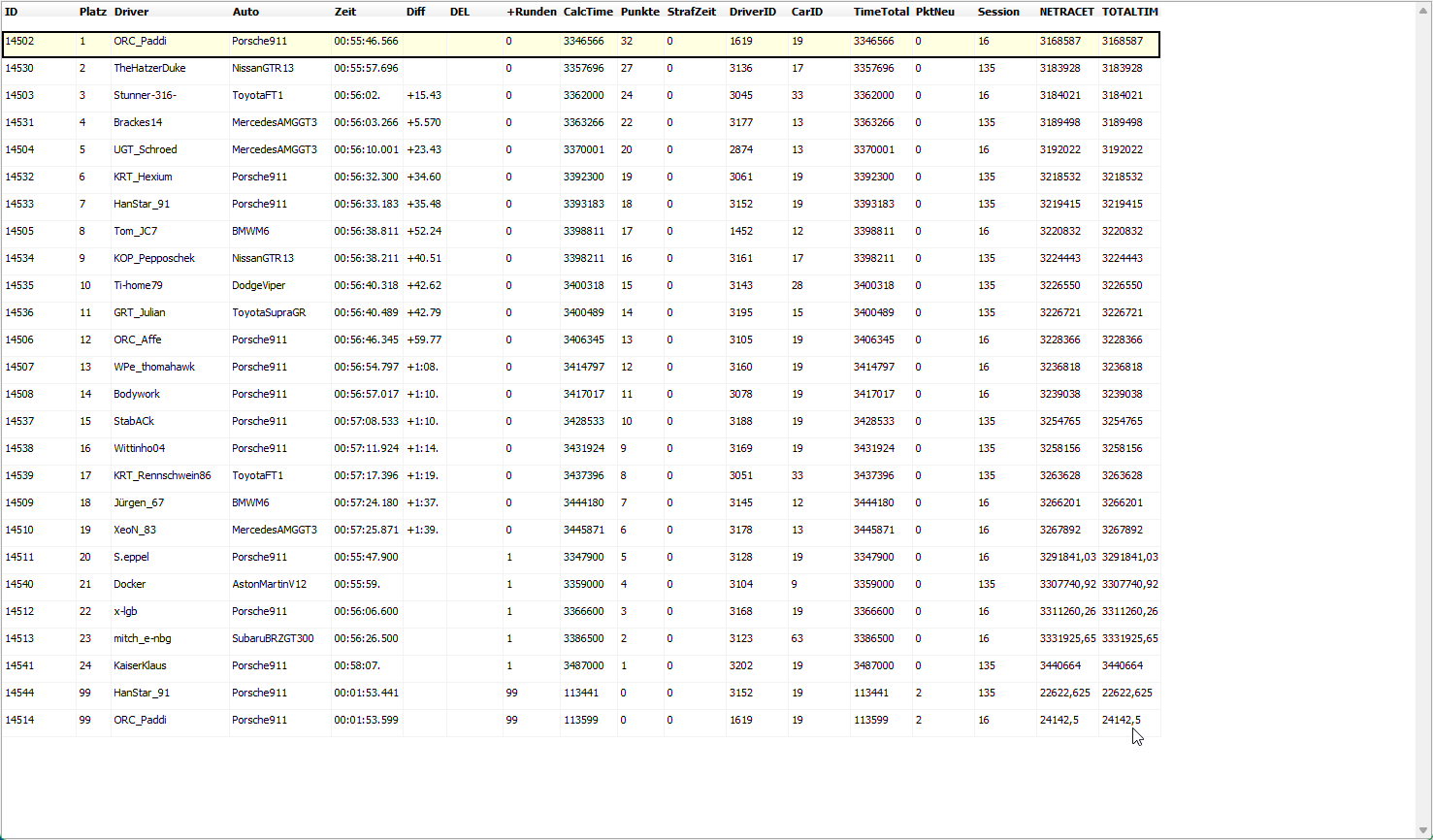1433x840 pixels.
Task: Select the Stunner-316- driver cell
Action: [x=145, y=95]
